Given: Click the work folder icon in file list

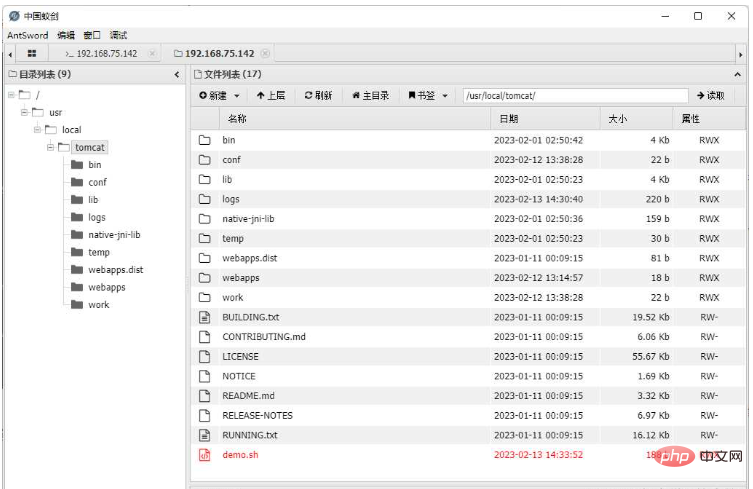Looking at the screenshot, I should click(x=205, y=297).
